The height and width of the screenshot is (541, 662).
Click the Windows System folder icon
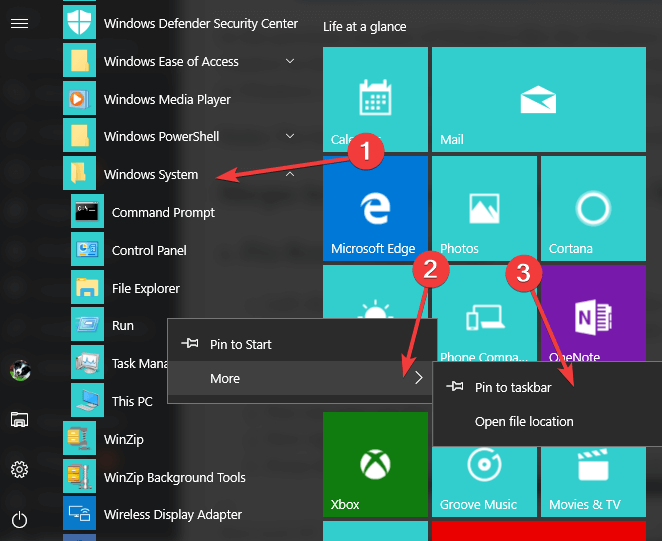79,174
